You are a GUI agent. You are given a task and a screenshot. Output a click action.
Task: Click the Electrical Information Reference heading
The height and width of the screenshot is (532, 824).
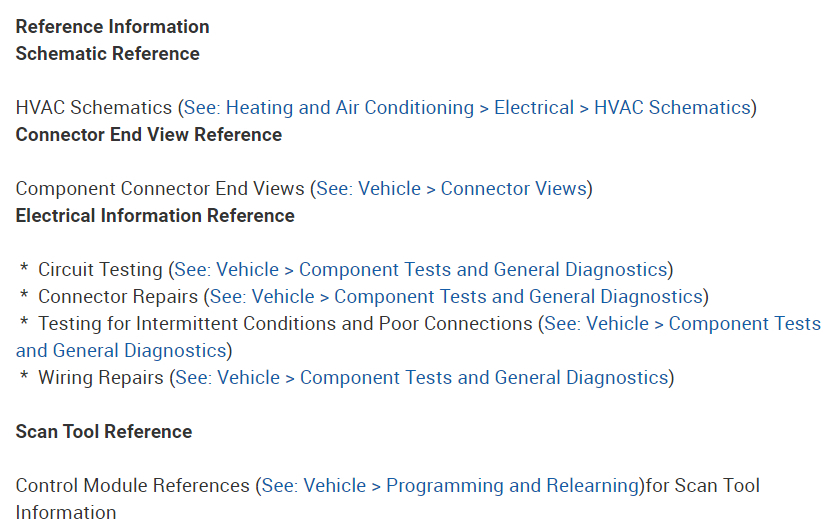(155, 215)
